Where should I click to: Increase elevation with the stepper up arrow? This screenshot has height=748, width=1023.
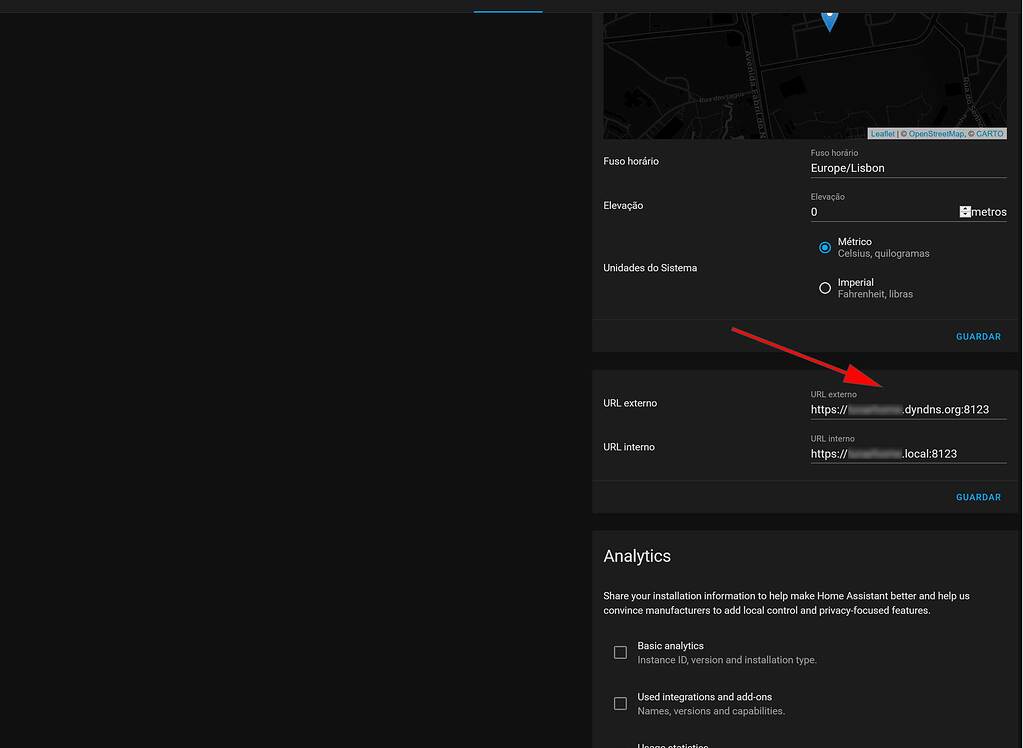(x=965, y=208)
